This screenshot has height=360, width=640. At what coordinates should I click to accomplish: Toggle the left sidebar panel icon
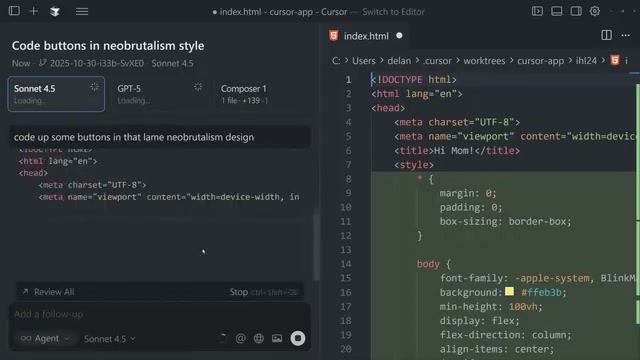[x=14, y=11]
